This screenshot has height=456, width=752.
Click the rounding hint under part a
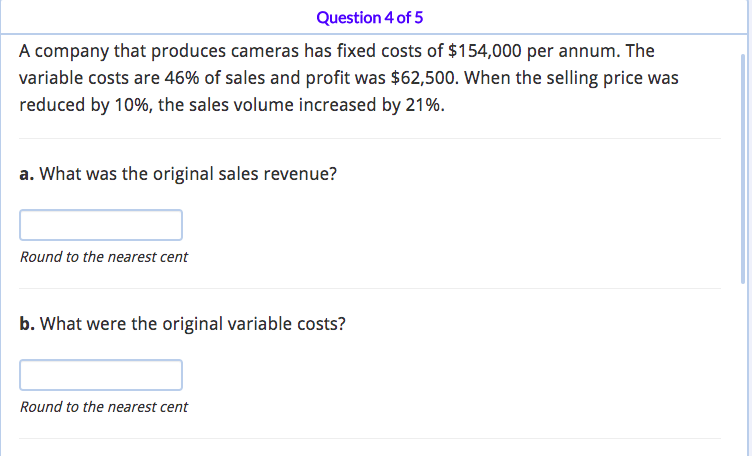[x=104, y=257]
